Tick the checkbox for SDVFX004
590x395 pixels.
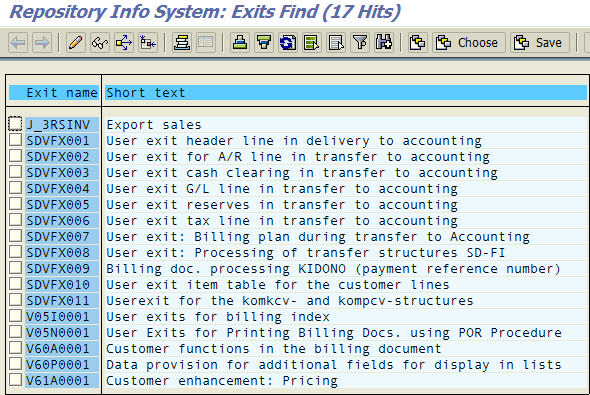click(15, 188)
